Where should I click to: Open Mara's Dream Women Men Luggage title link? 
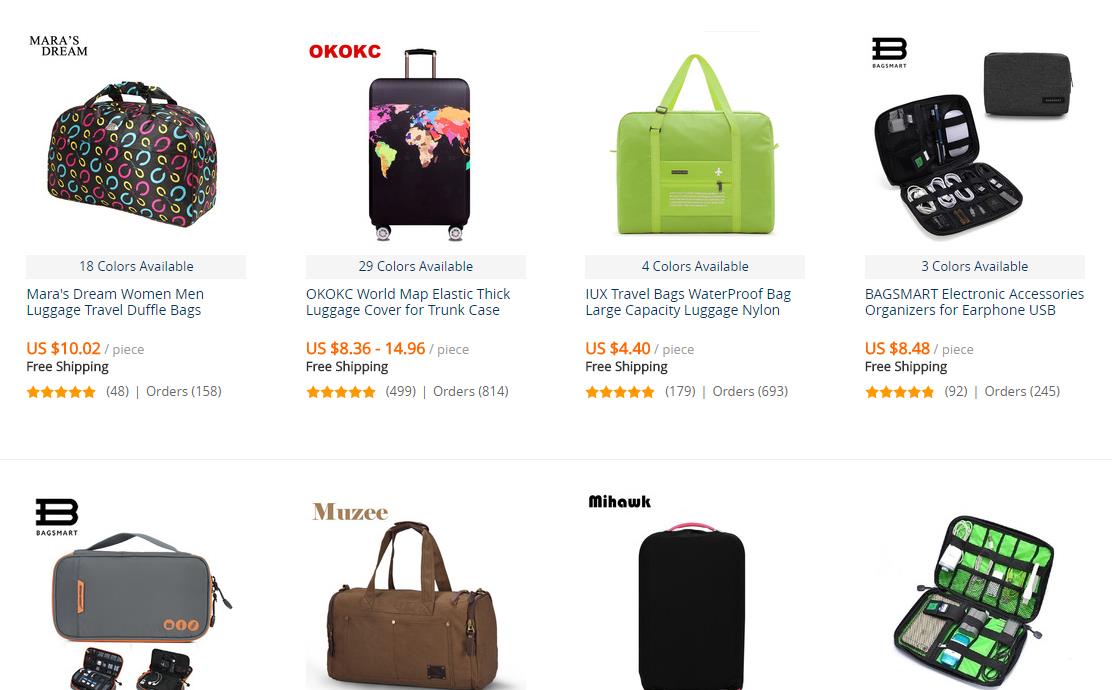pos(115,302)
